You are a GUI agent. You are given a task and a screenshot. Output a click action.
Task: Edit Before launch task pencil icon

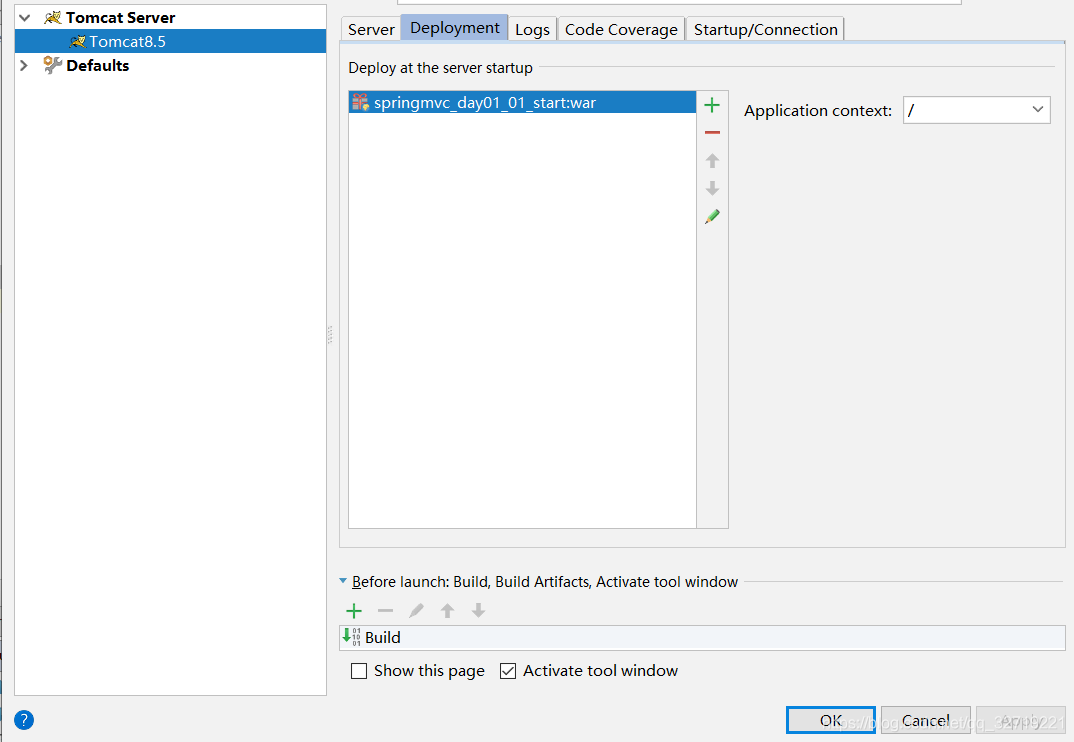click(x=416, y=610)
